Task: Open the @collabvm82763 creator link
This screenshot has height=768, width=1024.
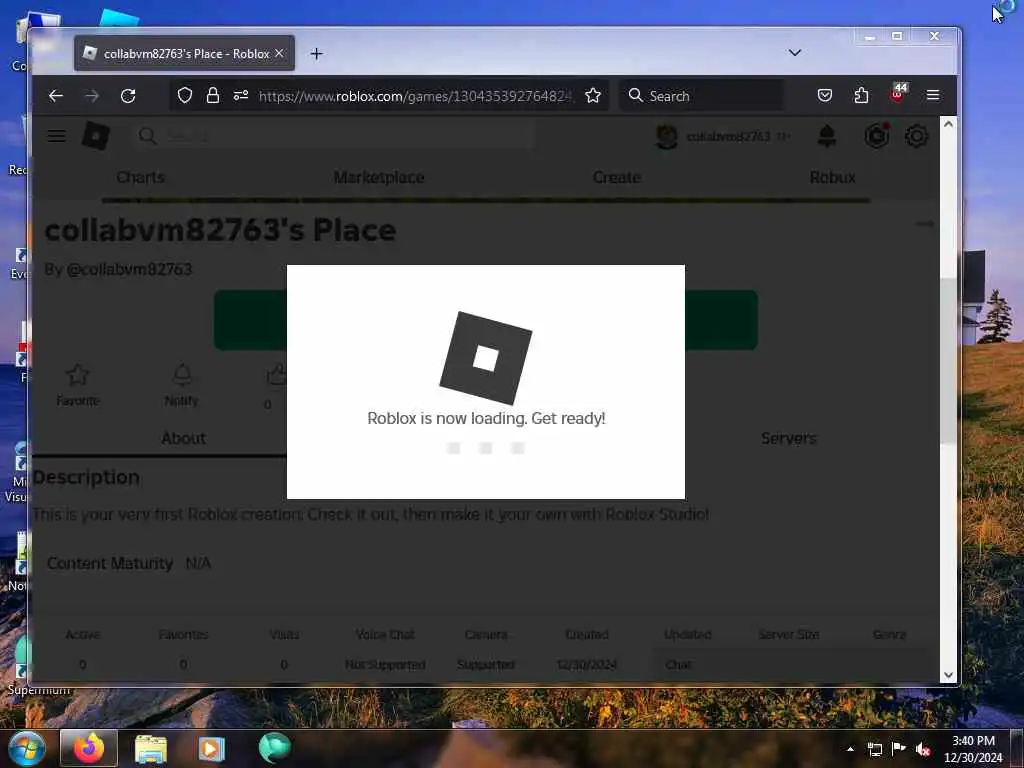Action: 129,269
